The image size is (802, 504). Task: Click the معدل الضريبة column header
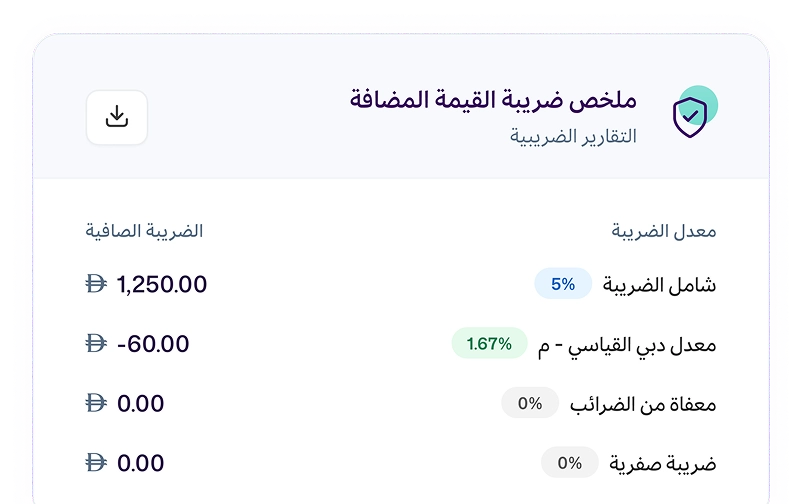[x=664, y=231]
